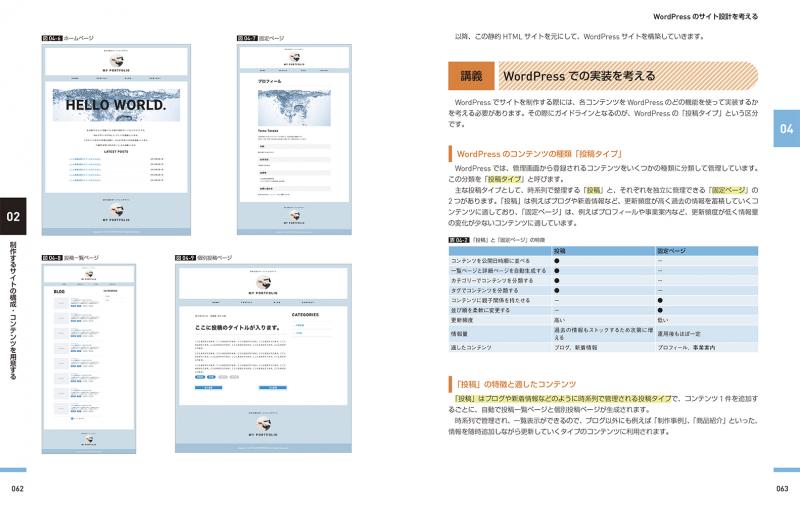Click subheading WordPress のコンテンツの種類「投稿タイプ」

coord(539,154)
